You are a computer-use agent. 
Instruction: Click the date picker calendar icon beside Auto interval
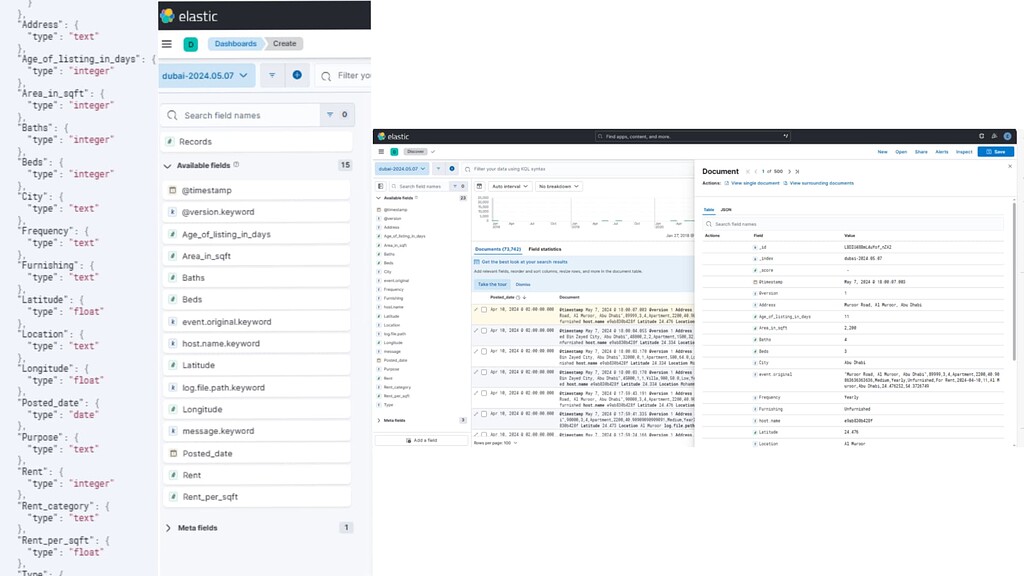479,186
